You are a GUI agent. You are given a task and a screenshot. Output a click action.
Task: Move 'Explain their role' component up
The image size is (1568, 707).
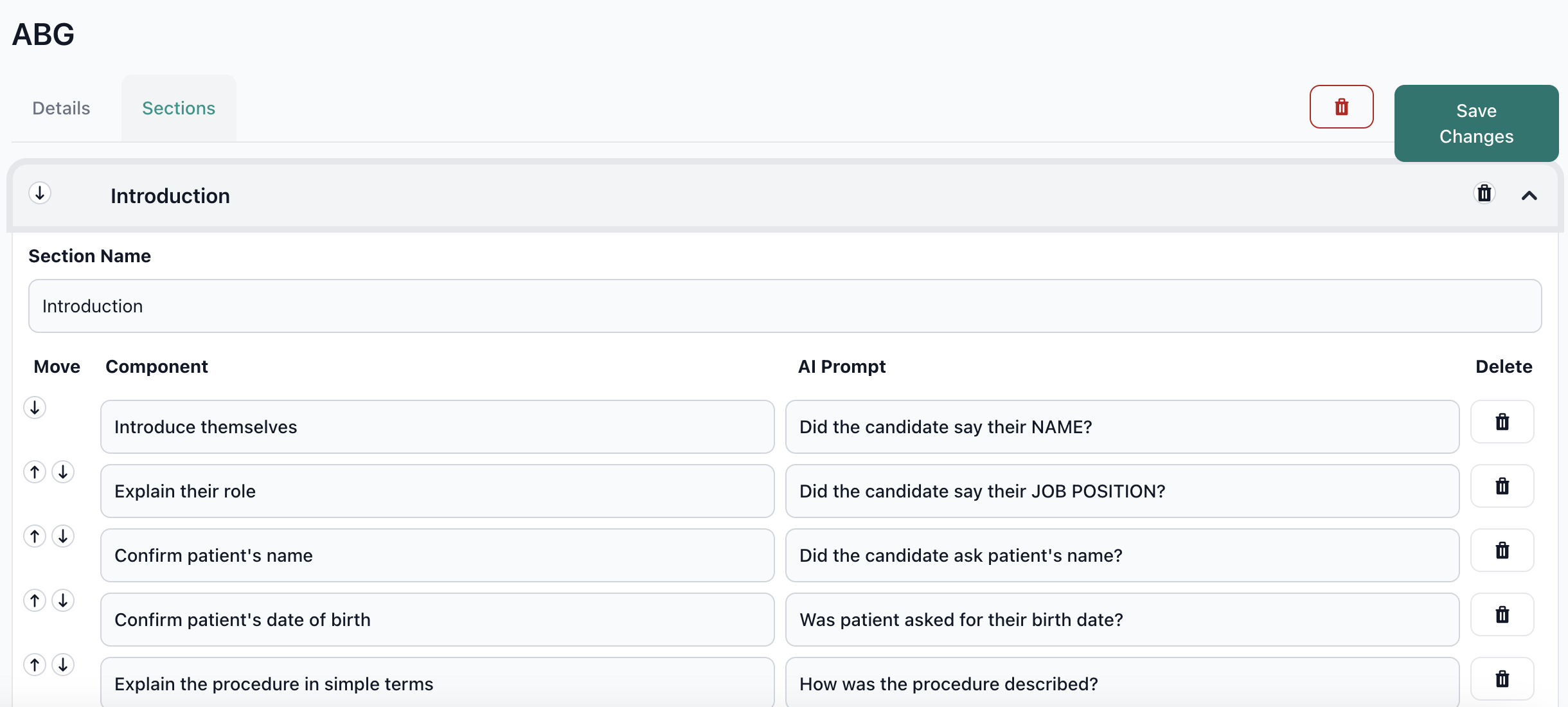click(x=35, y=472)
